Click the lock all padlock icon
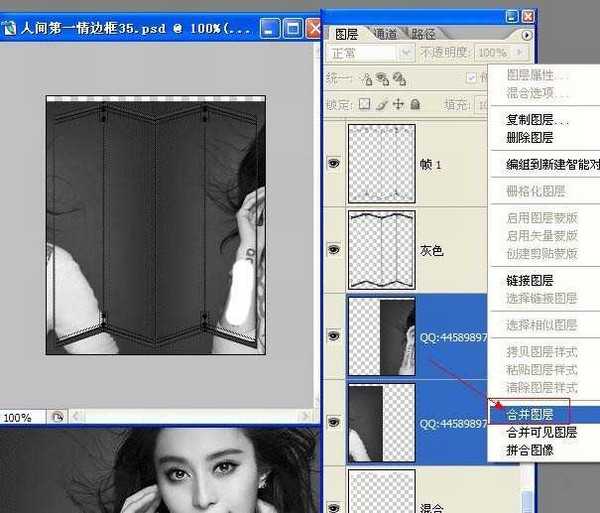 click(415, 104)
